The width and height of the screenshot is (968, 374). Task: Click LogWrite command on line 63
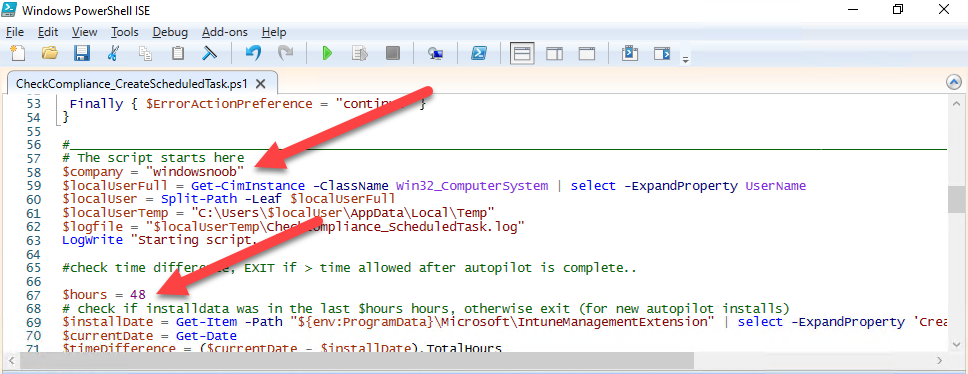tap(92, 240)
